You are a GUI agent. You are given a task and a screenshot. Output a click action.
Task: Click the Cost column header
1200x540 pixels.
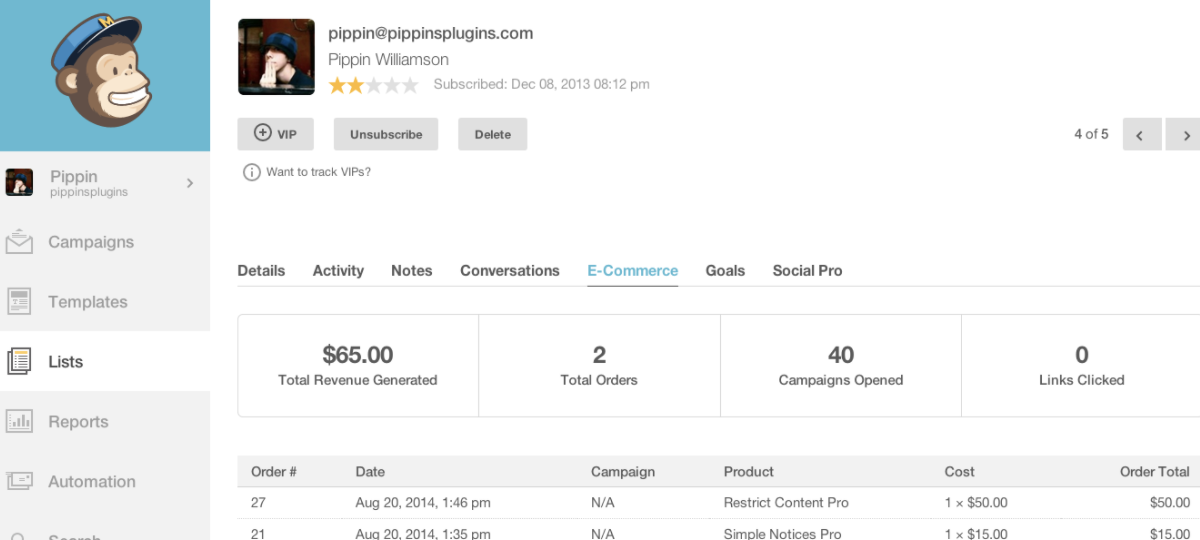(960, 472)
